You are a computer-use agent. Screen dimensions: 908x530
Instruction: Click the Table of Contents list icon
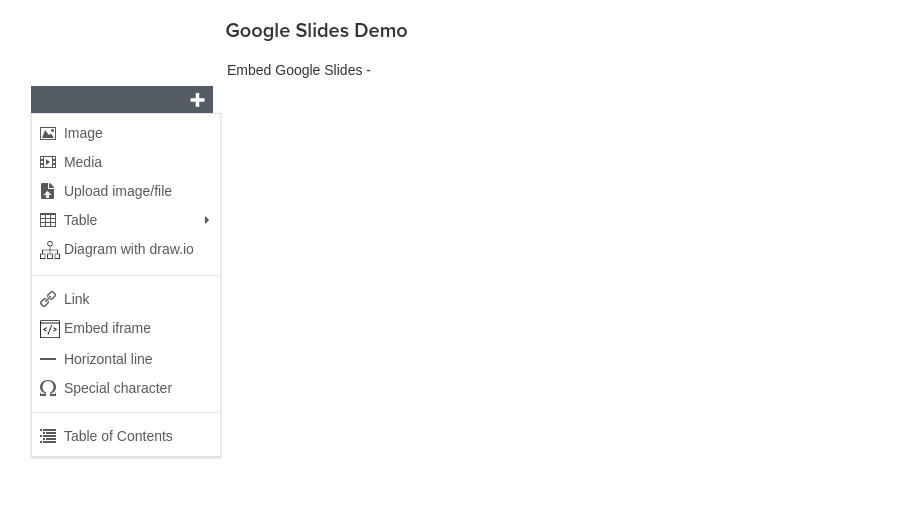coord(48,436)
